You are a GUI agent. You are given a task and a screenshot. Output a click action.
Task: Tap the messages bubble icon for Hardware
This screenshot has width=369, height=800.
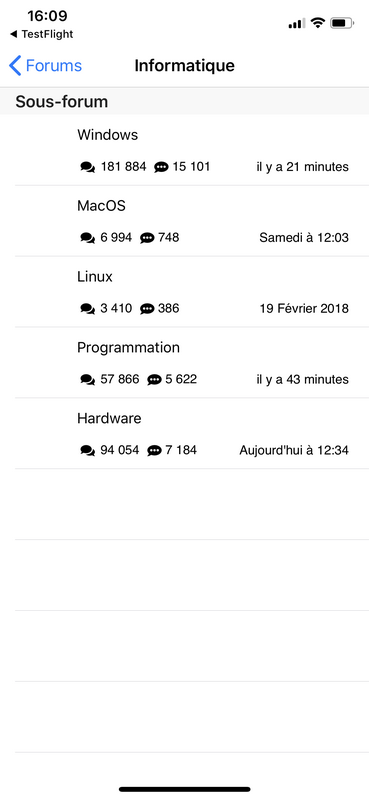pos(154,451)
